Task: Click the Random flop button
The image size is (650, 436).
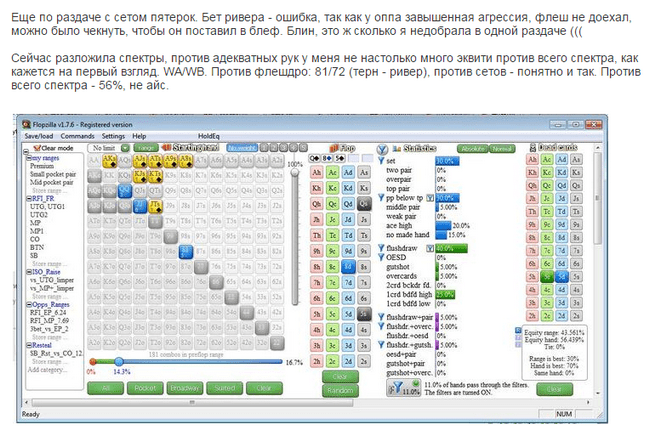Action: (340, 390)
